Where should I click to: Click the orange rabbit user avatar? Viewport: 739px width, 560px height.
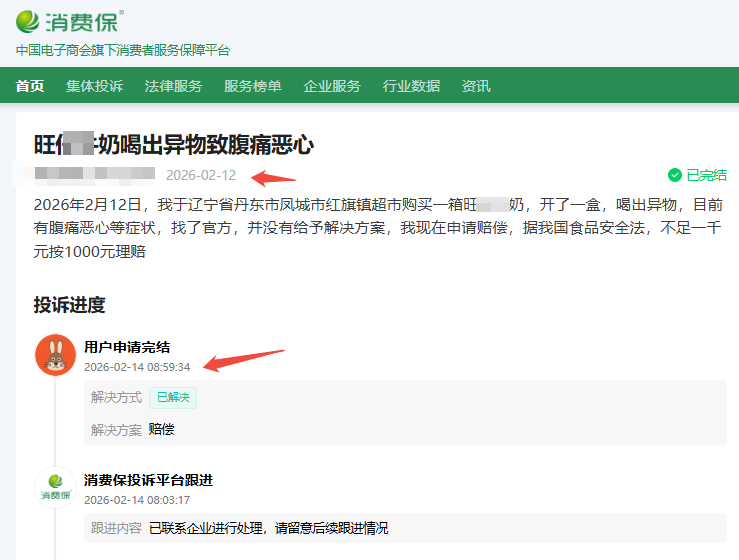point(56,355)
